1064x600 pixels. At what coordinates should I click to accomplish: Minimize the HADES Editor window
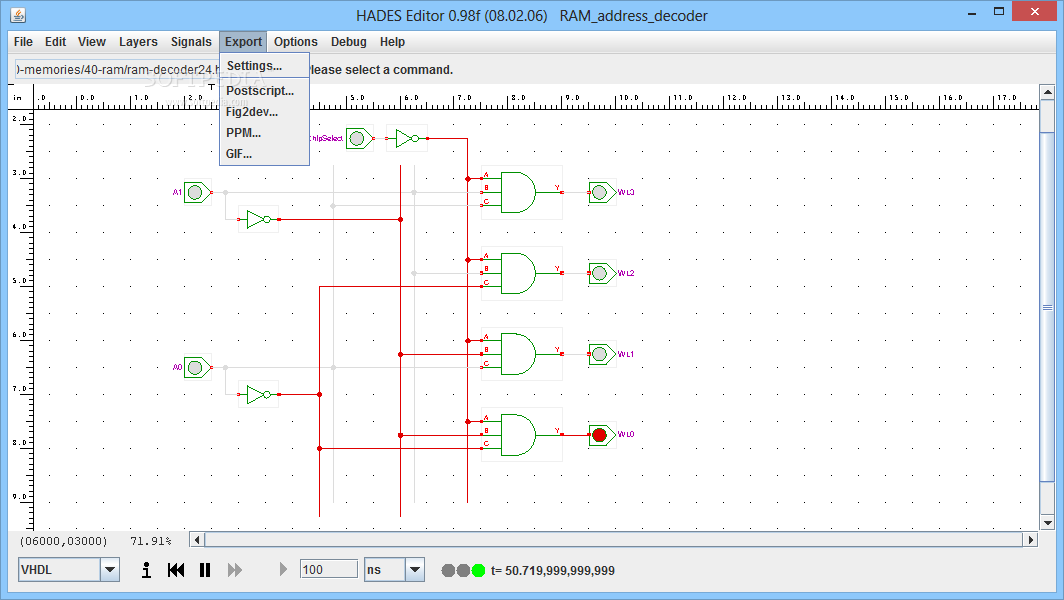(972, 12)
